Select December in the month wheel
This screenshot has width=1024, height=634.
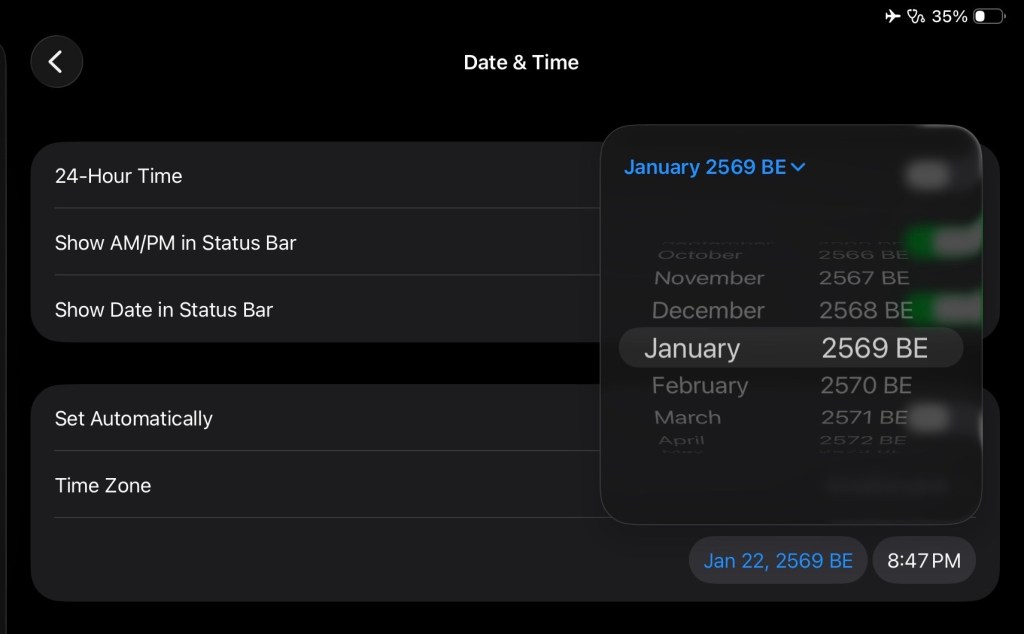(708, 310)
